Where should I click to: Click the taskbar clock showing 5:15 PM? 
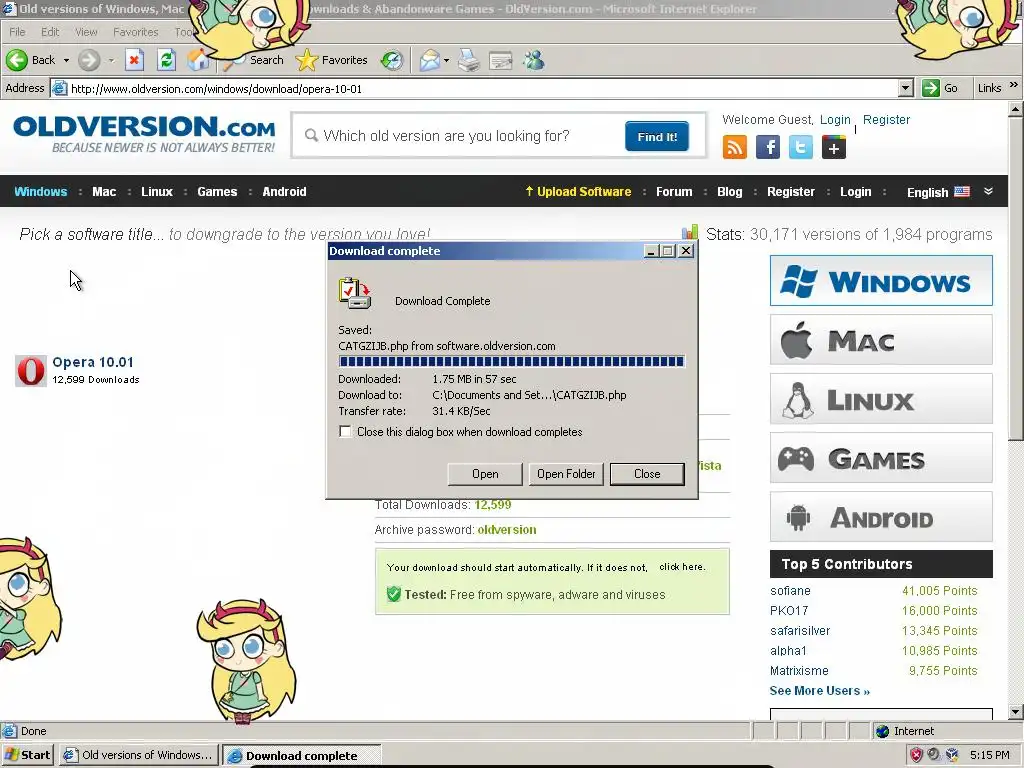pos(989,755)
